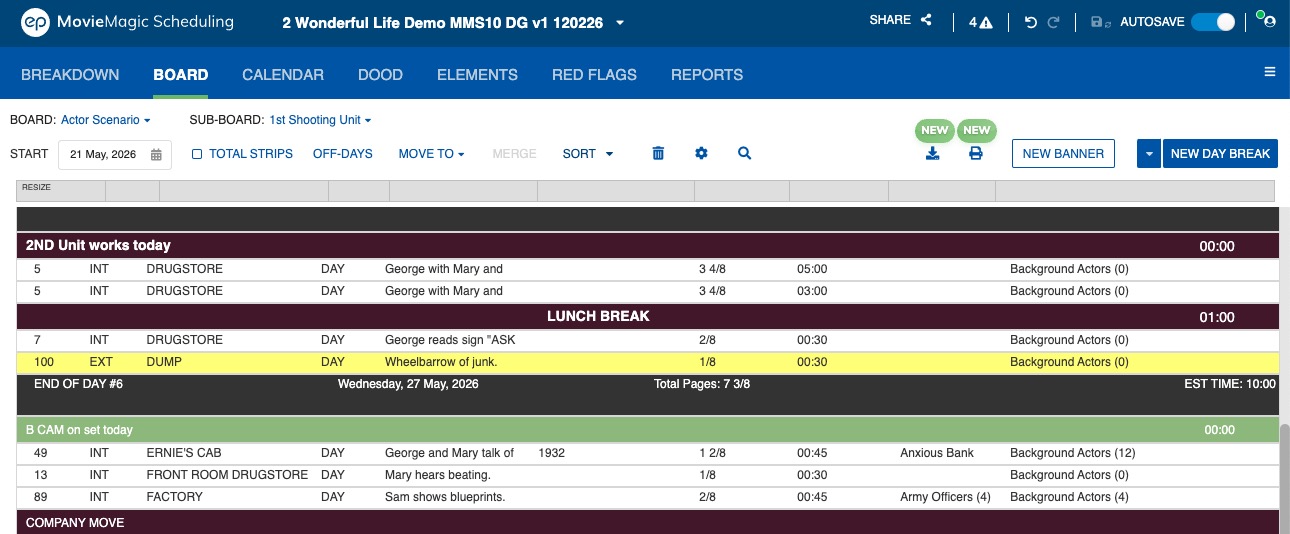Click Mary hears beating description
This screenshot has width=1290, height=534.
click(x=438, y=475)
